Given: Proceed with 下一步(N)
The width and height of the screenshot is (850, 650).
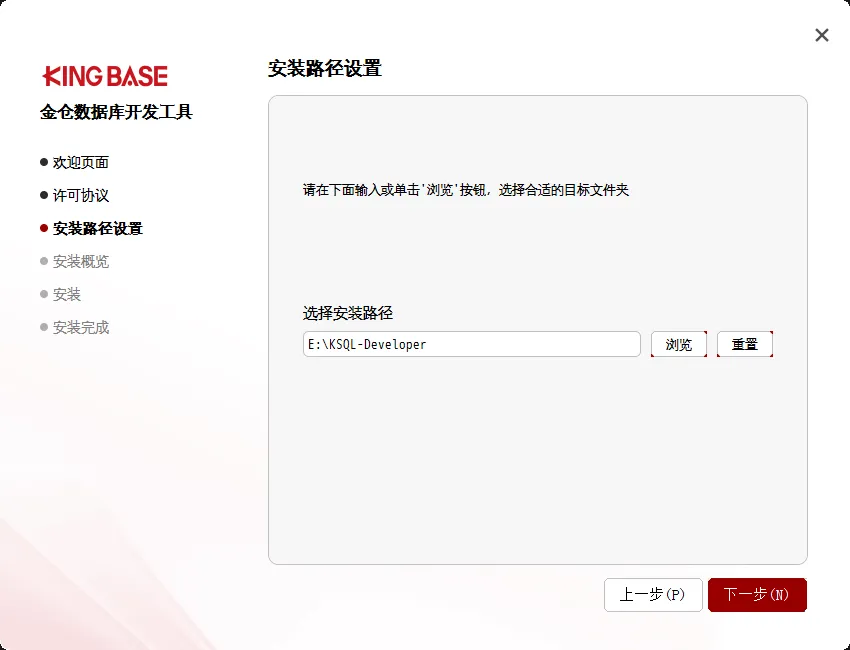Looking at the screenshot, I should coord(757,595).
